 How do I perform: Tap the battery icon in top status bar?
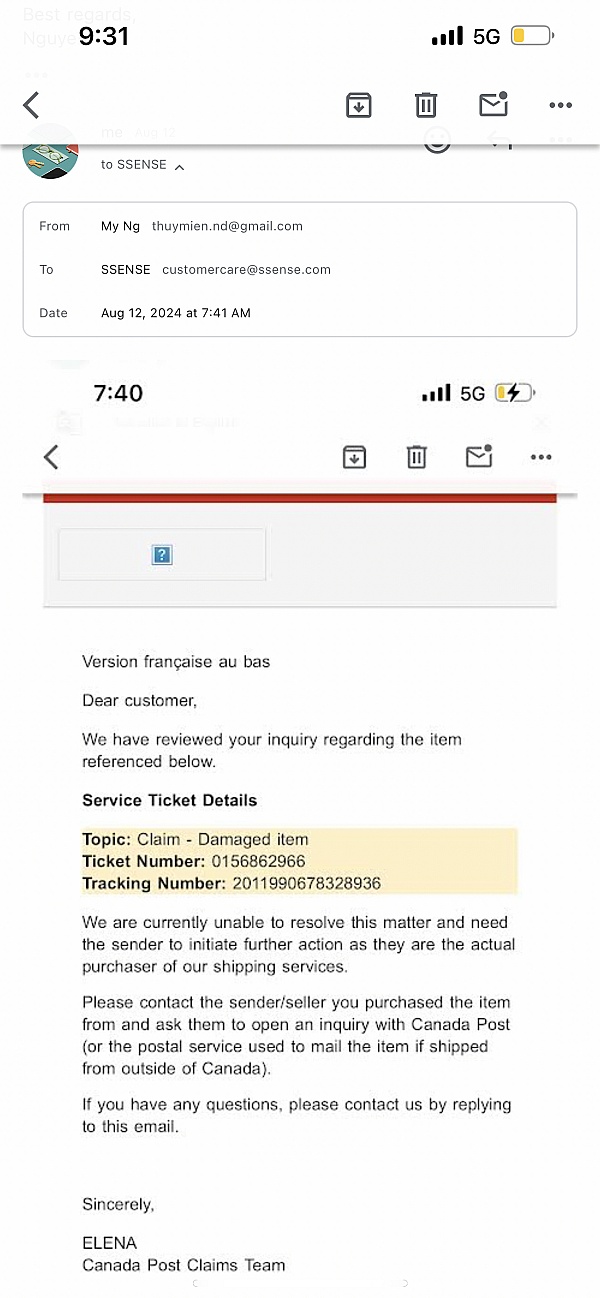(x=531, y=36)
